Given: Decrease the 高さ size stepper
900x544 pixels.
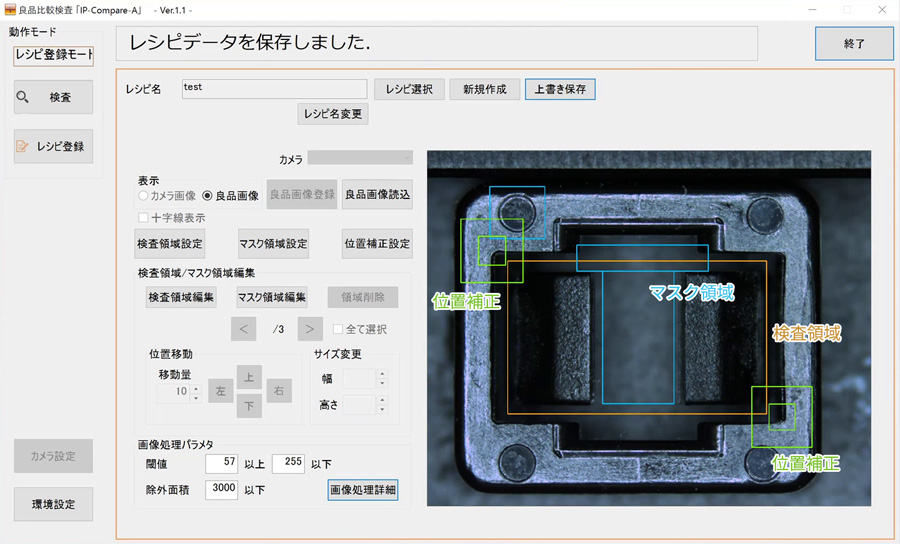Looking at the screenshot, I should (381, 410).
